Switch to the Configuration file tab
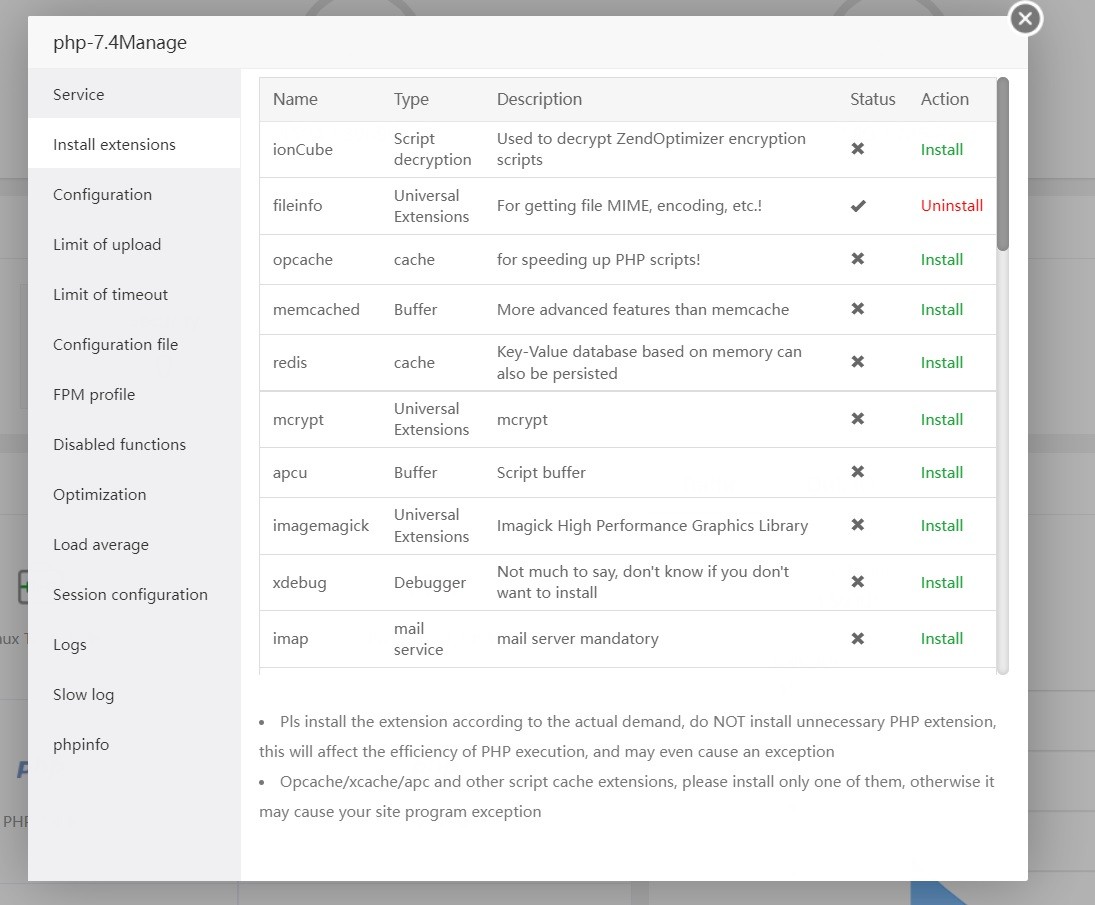The height and width of the screenshot is (905, 1095). [116, 345]
